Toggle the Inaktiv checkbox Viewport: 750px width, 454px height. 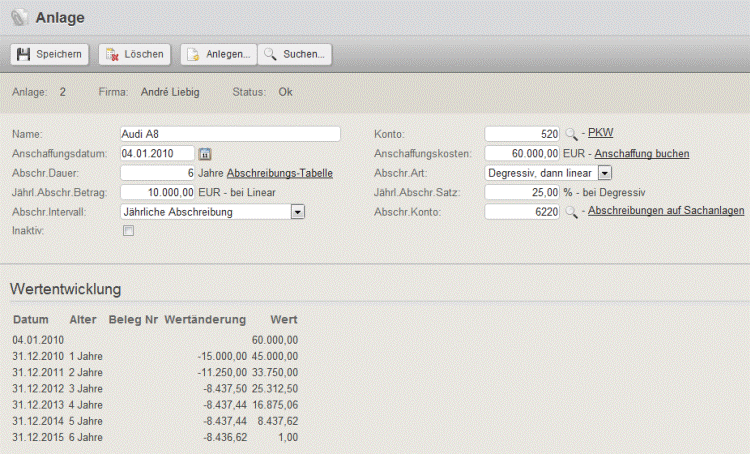coord(128,231)
